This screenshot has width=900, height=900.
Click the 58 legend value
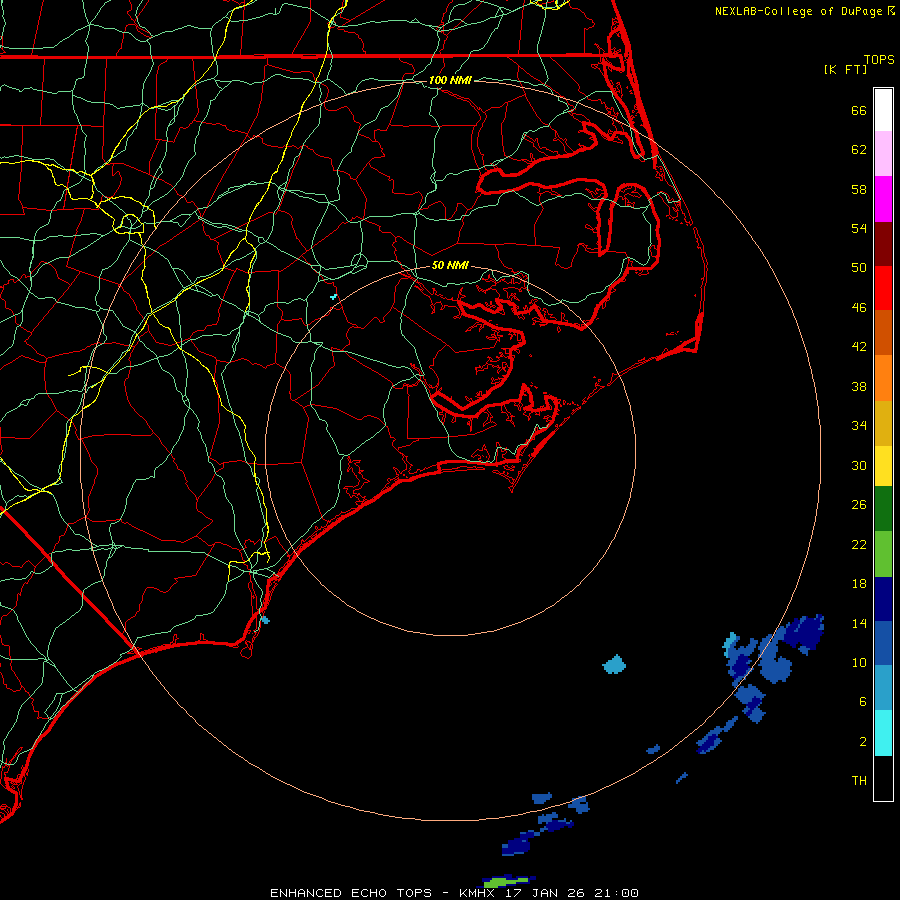coord(859,189)
